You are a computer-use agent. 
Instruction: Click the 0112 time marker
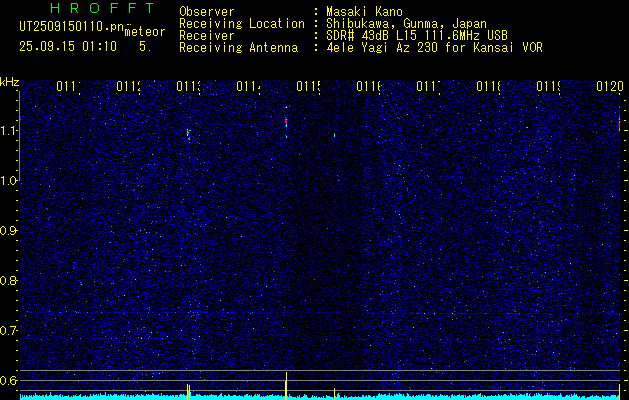click(128, 86)
